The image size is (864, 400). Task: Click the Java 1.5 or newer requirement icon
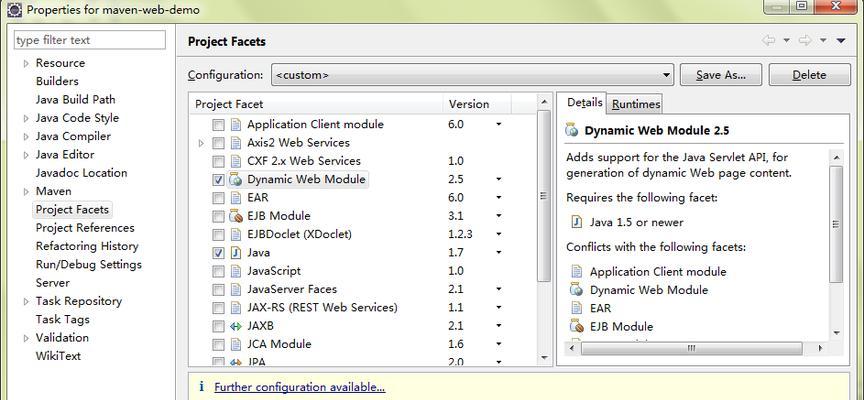(x=576, y=222)
